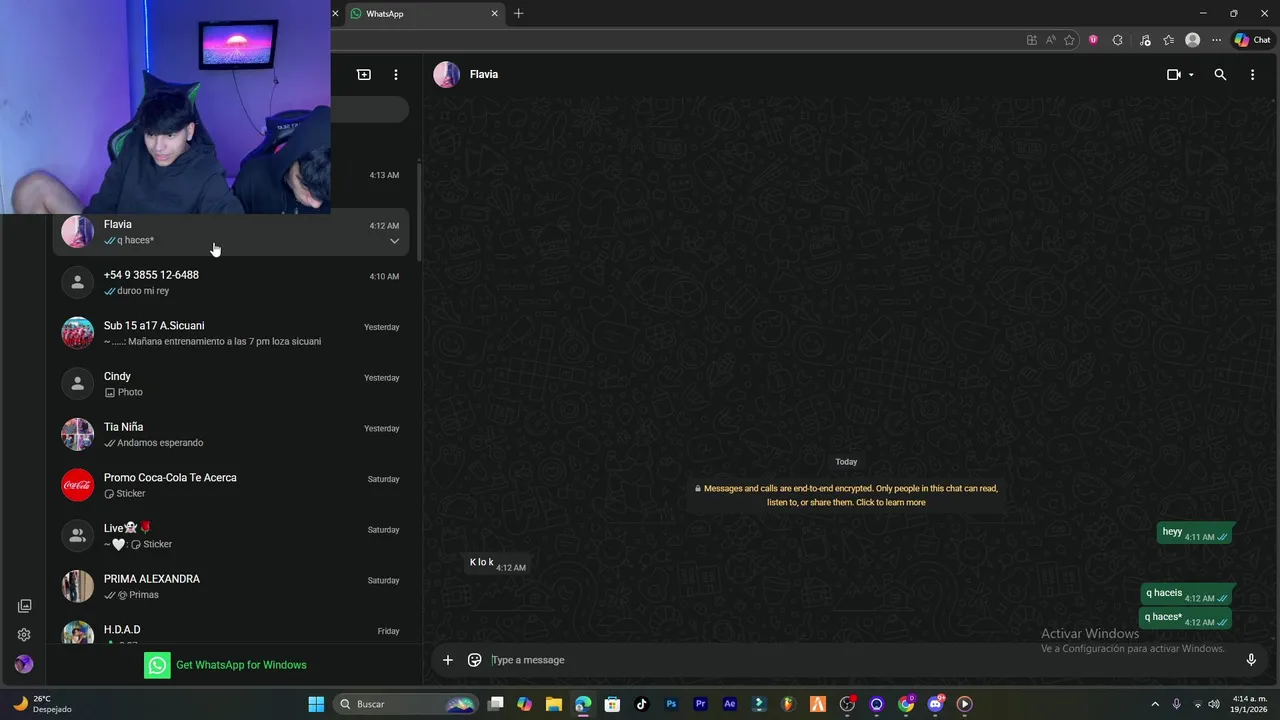This screenshot has height=720, width=1280.
Task: Open the attach plus menu in composer
Action: (448, 660)
